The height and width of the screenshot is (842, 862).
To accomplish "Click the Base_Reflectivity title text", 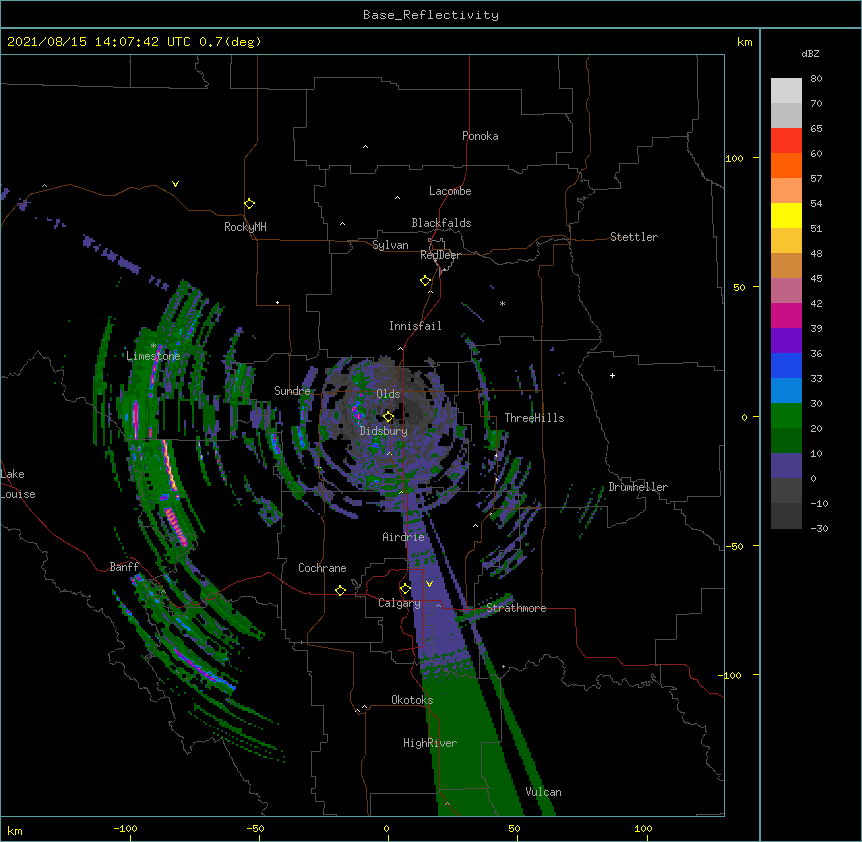I will pos(431,15).
